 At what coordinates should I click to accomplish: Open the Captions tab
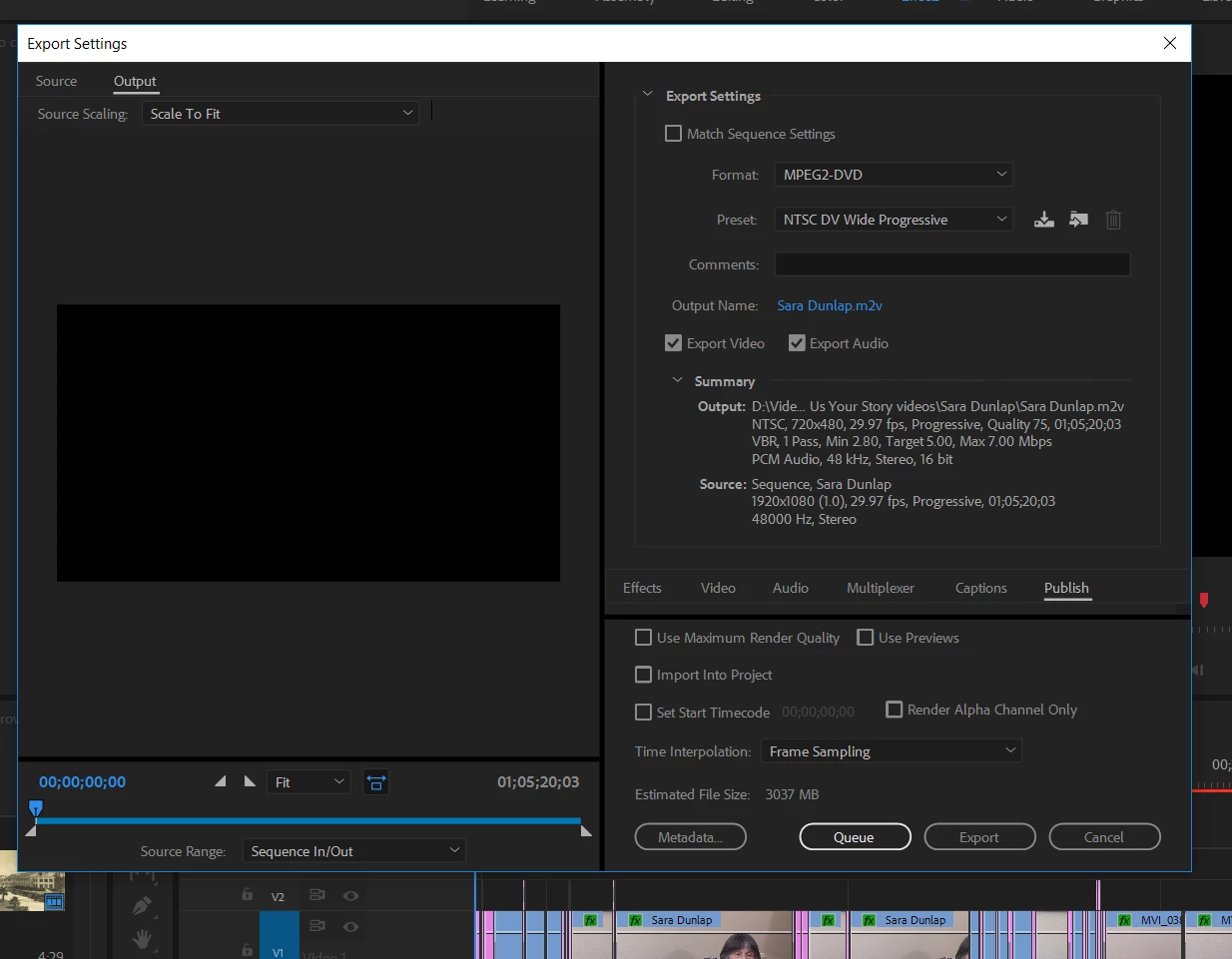coord(980,588)
